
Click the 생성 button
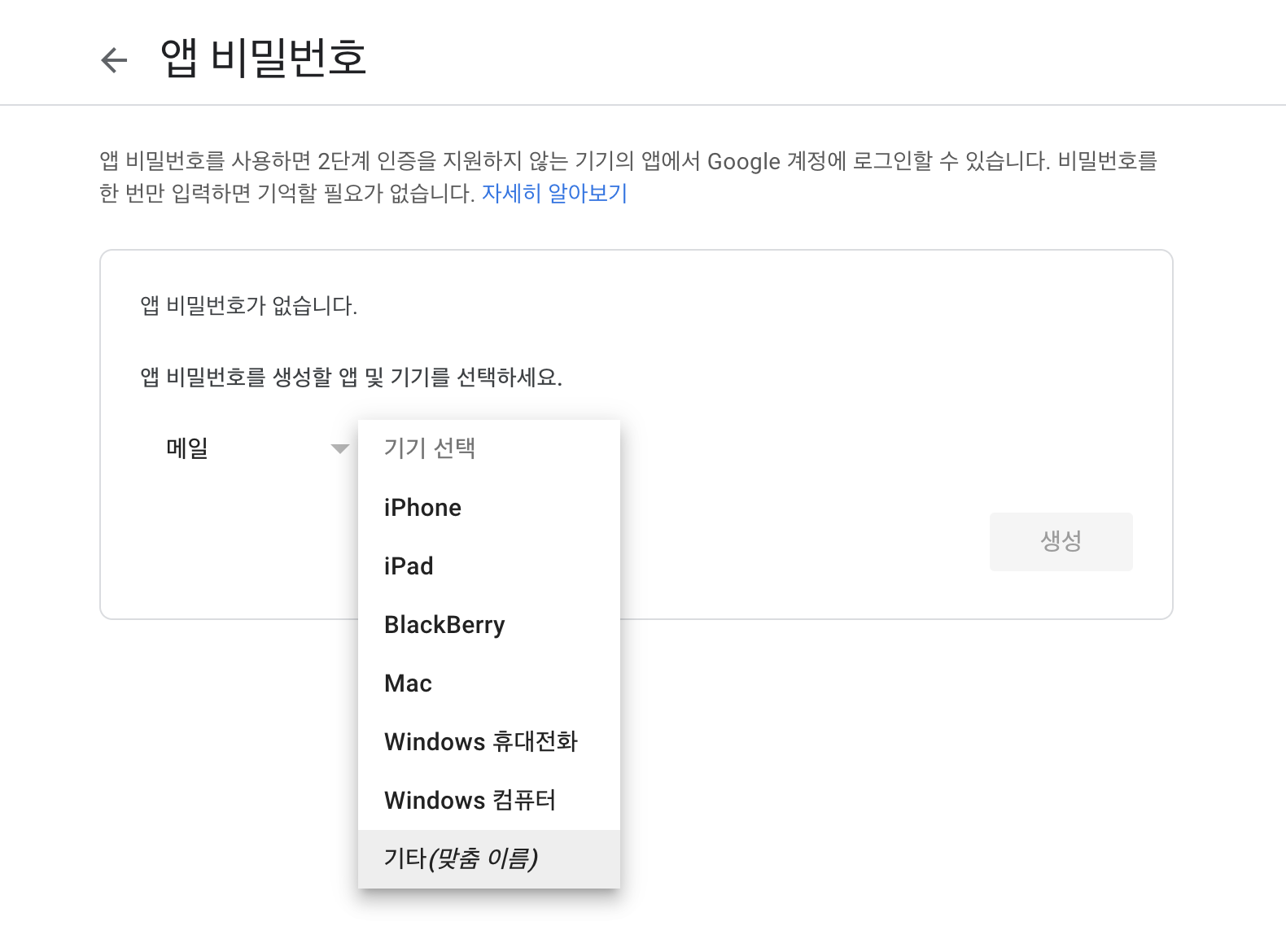click(1061, 541)
